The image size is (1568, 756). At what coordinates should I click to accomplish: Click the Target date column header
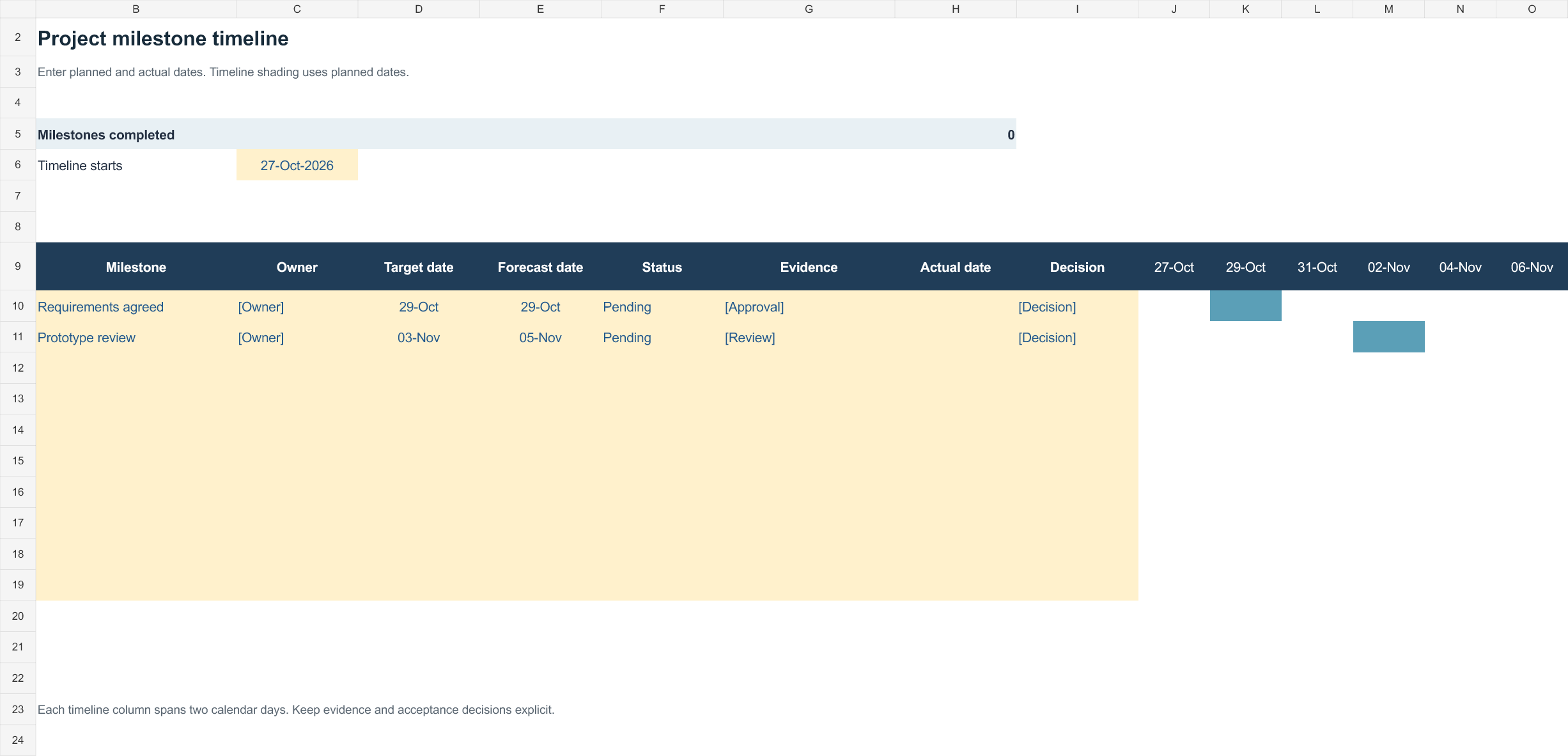(419, 267)
